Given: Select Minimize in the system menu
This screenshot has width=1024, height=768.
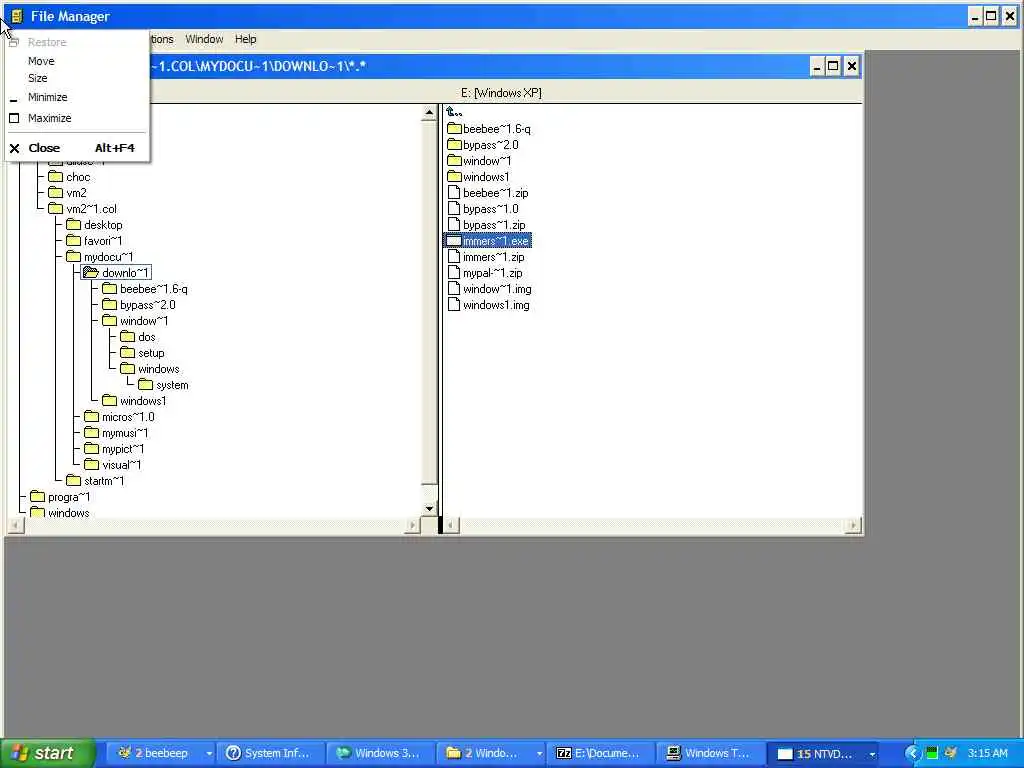Looking at the screenshot, I should (47, 97).
